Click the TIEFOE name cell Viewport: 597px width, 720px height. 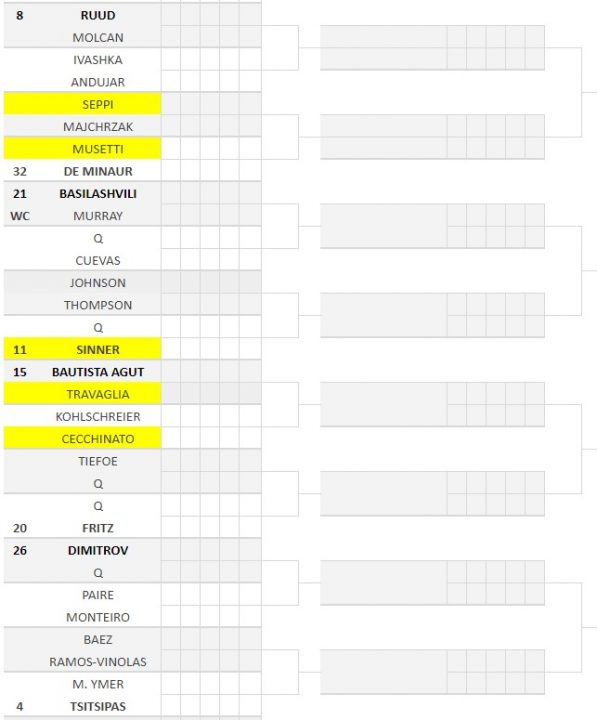[98, 461]
